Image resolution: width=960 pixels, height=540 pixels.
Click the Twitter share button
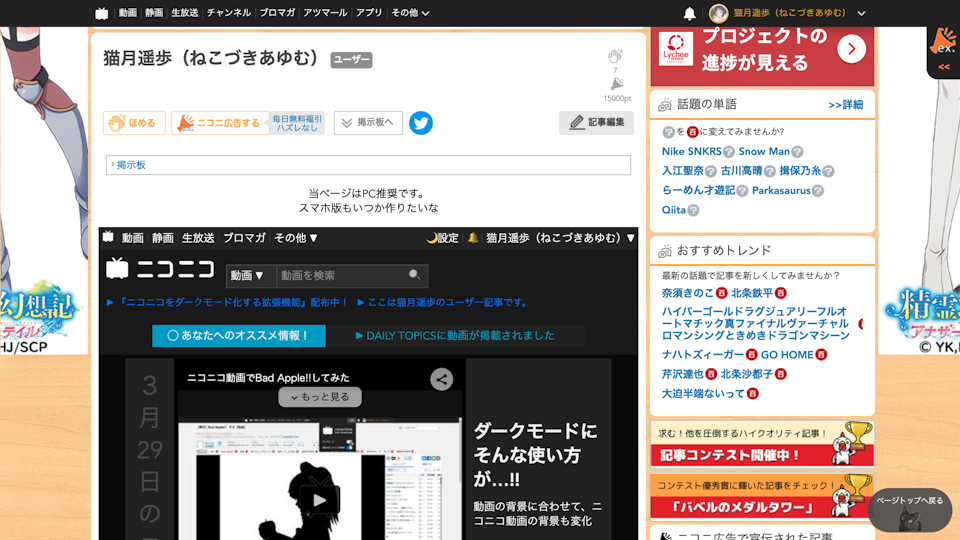click(x=421, y=123)
